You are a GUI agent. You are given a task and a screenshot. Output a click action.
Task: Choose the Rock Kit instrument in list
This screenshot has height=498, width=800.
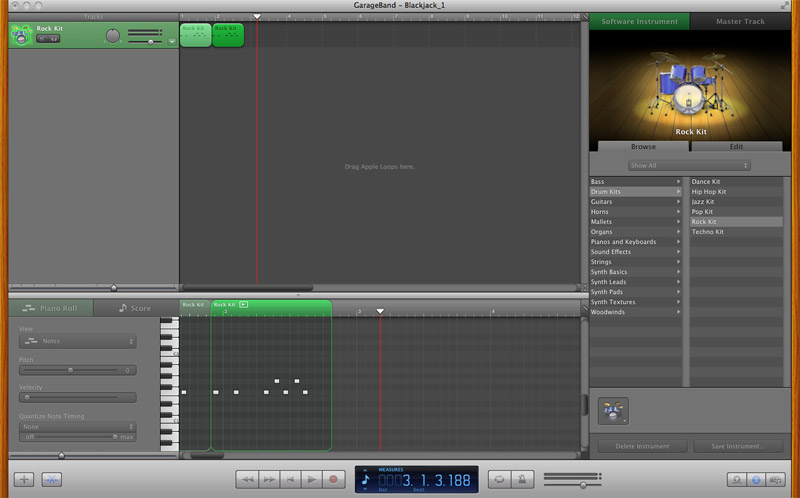[736, 222]
